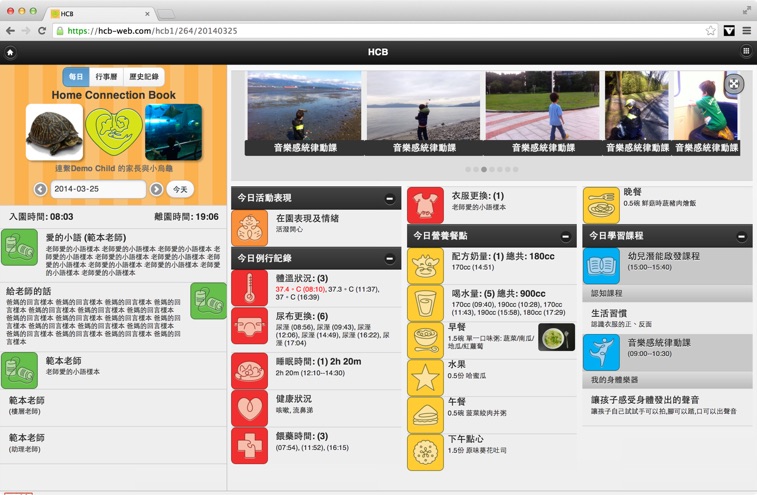Select the star icon for 水果
The image size is (757, 495).
click(x=425, y=378)
